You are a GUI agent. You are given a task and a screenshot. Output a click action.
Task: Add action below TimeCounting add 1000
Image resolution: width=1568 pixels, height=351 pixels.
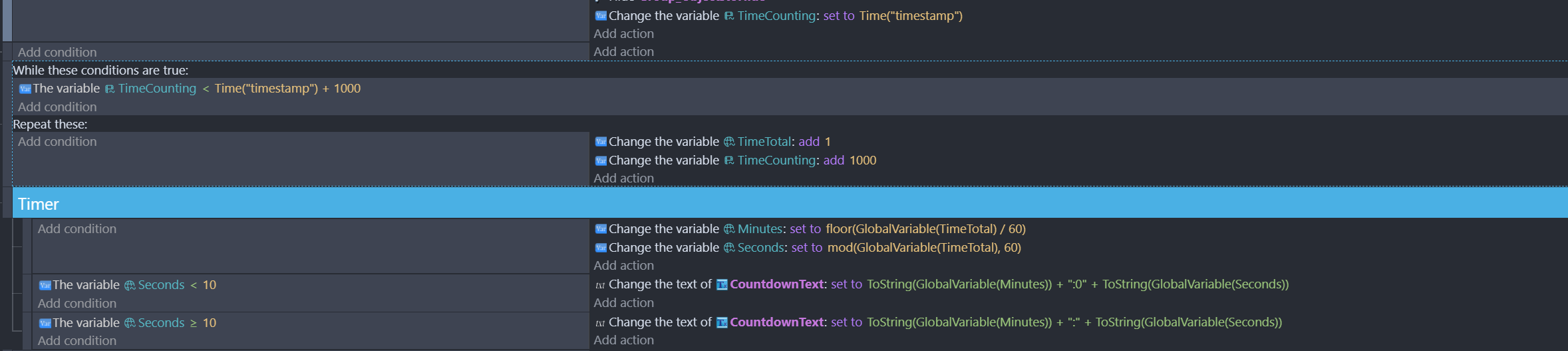click(624, 178)
